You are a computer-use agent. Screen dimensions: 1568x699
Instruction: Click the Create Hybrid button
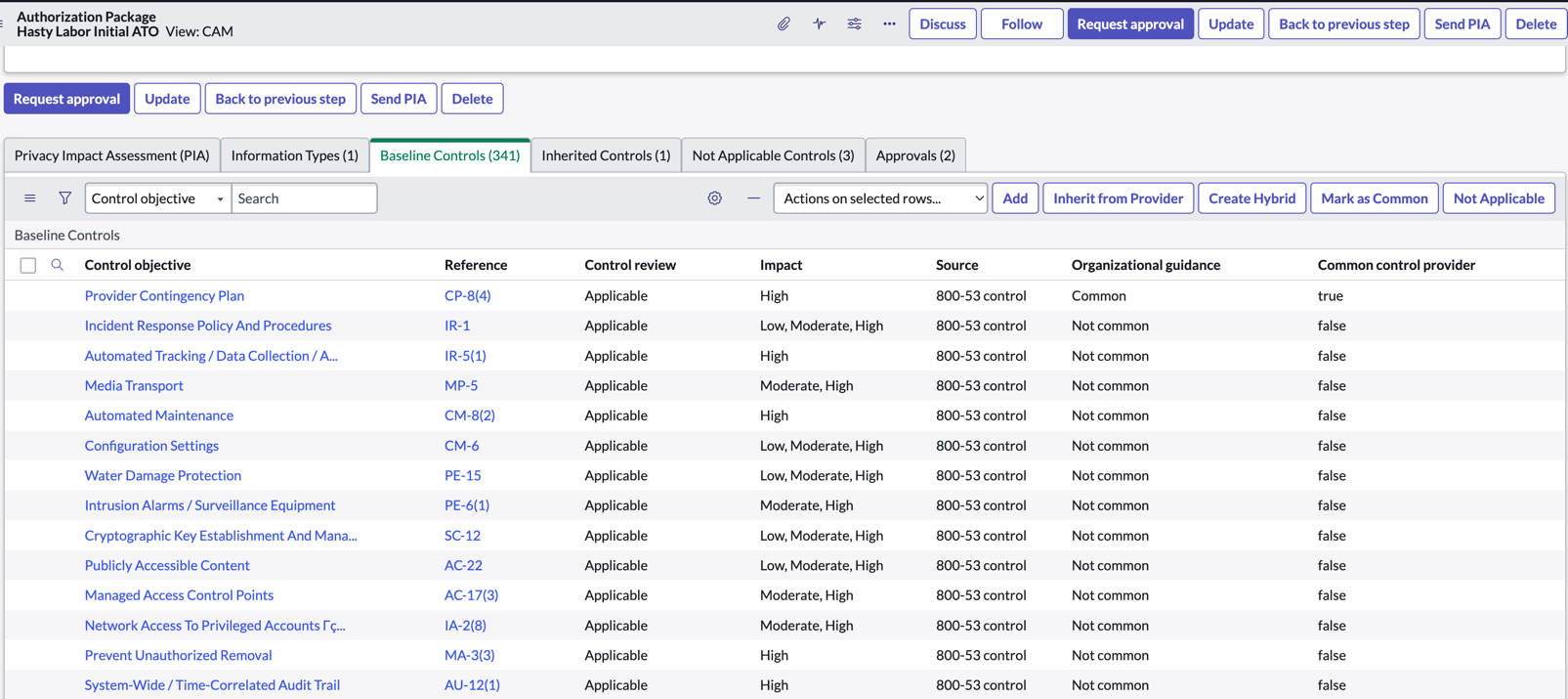[1252, 198]
